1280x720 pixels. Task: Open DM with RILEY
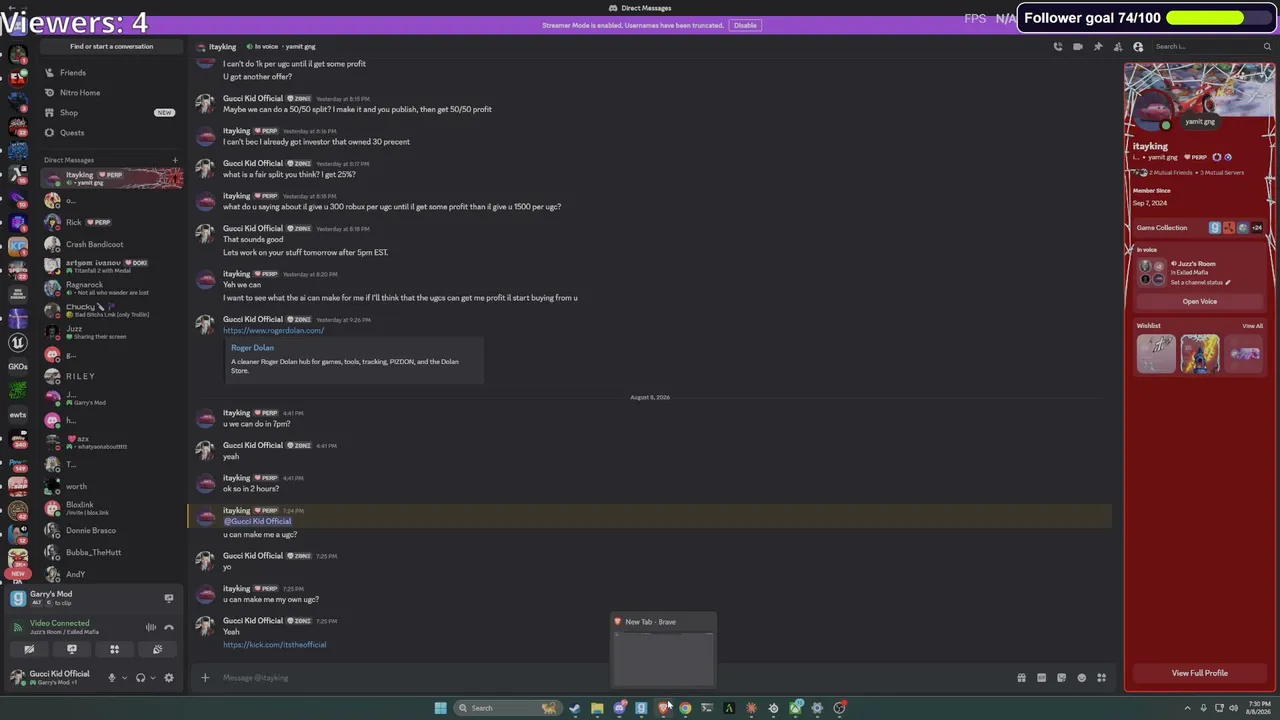112,376
